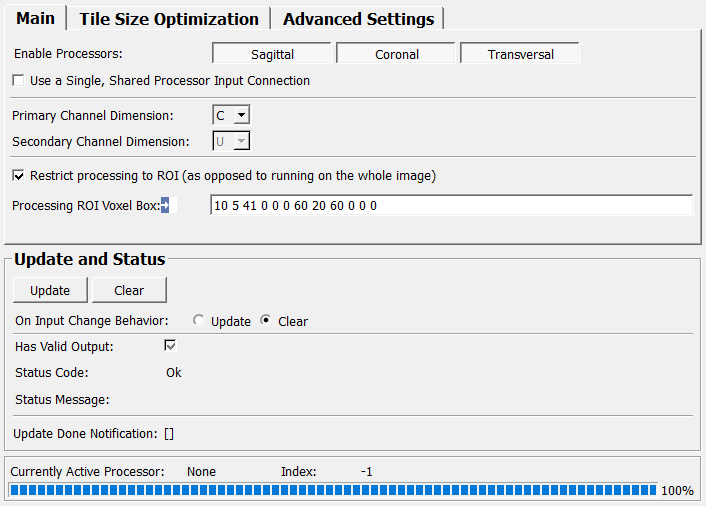The height and width of the screenshot is (506, 706).
Task: Open the Advanced Settings tab
Action: [358, 19]
